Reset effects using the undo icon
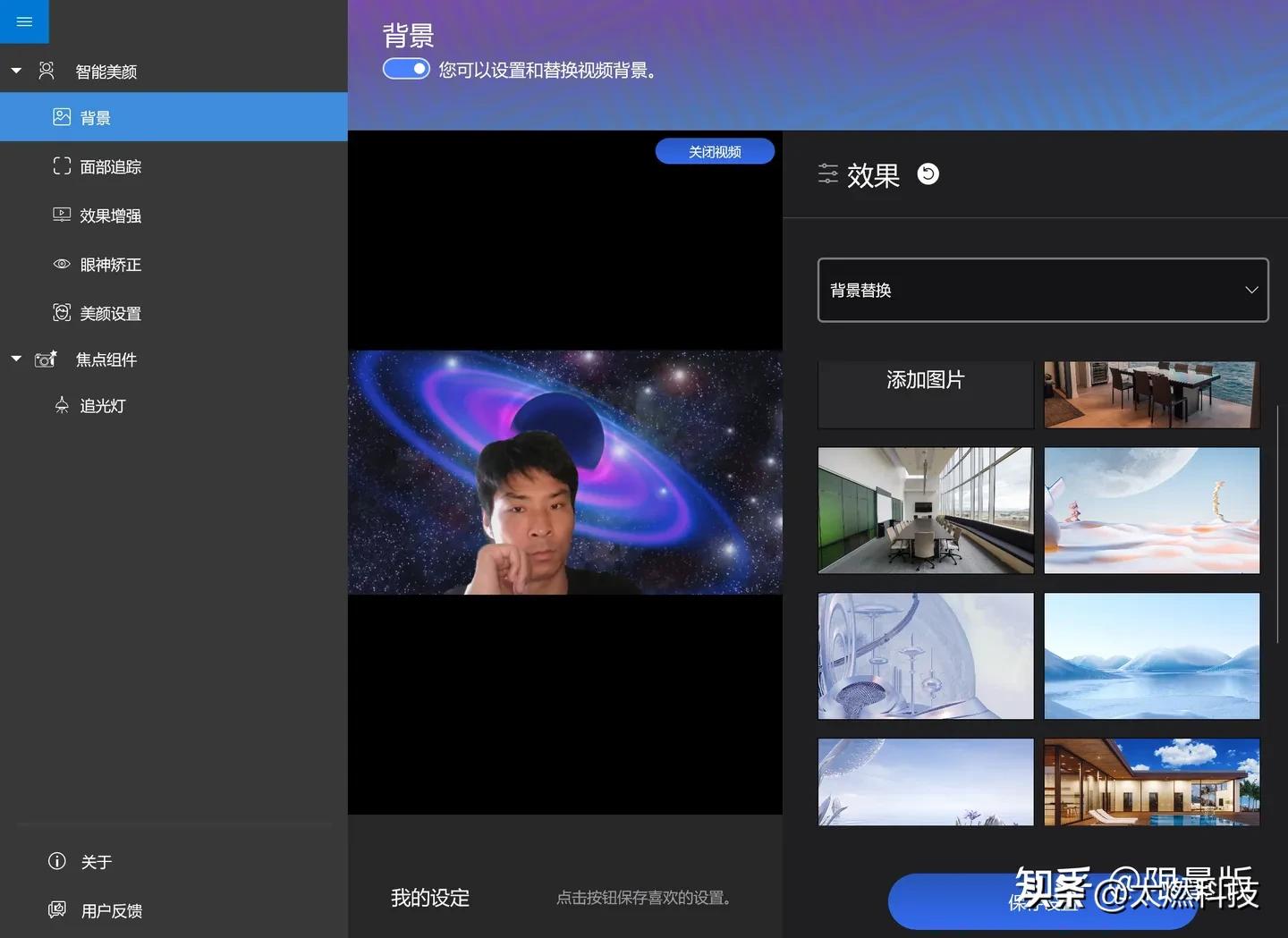 [928, 174]
